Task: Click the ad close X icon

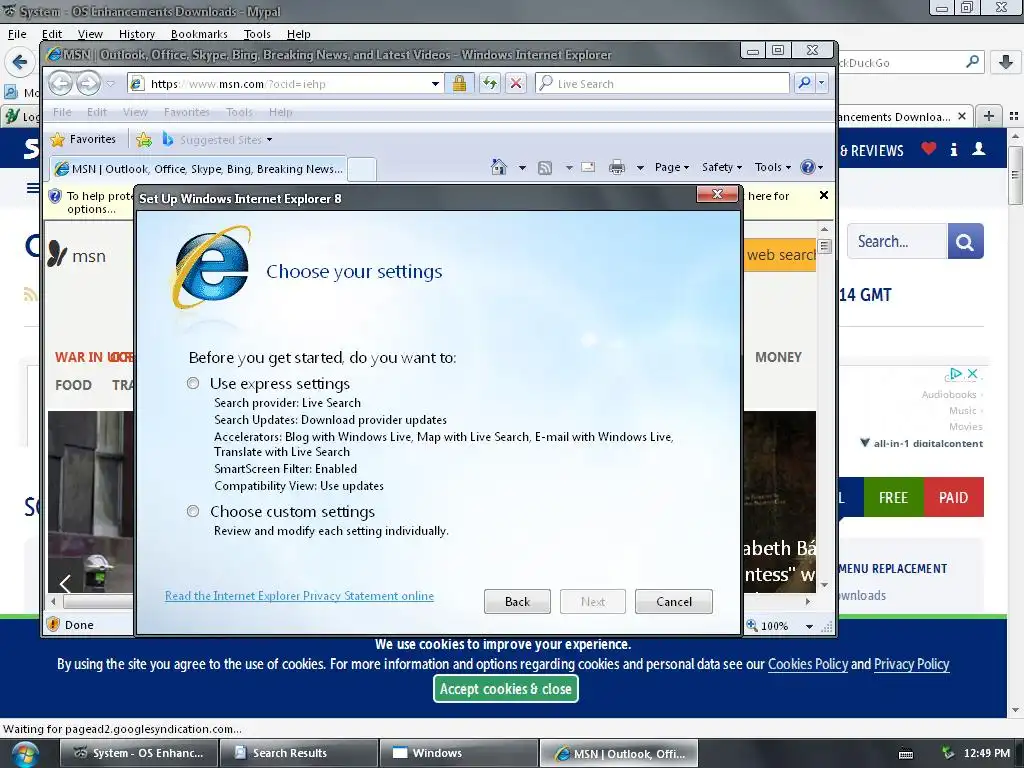Action: pos(972,374)
